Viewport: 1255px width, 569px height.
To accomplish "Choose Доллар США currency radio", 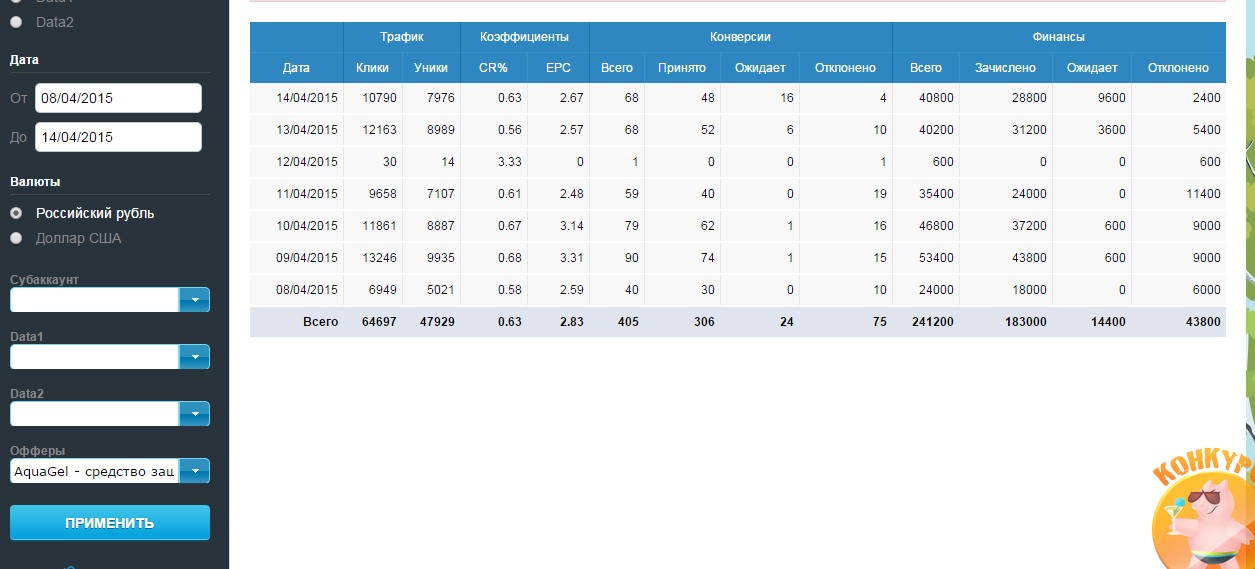I will pos(16,238).
